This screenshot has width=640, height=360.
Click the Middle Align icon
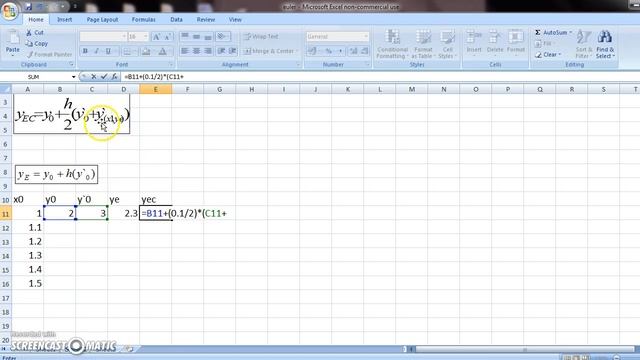pyautogui.click(x=196, y=36)
